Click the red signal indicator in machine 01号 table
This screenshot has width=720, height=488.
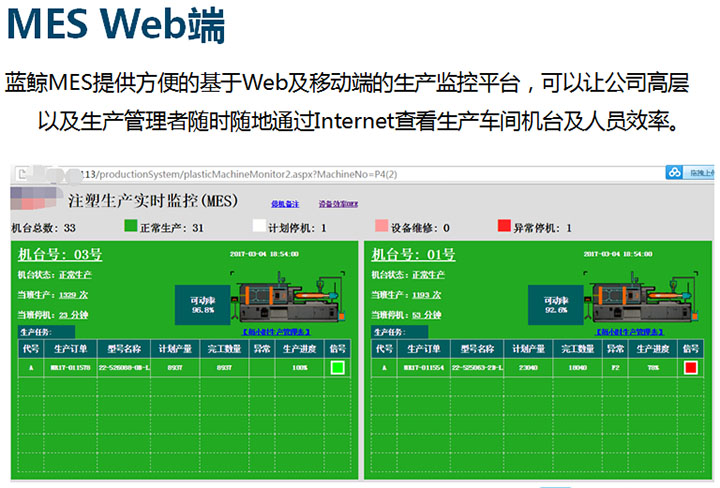point(690,368)
